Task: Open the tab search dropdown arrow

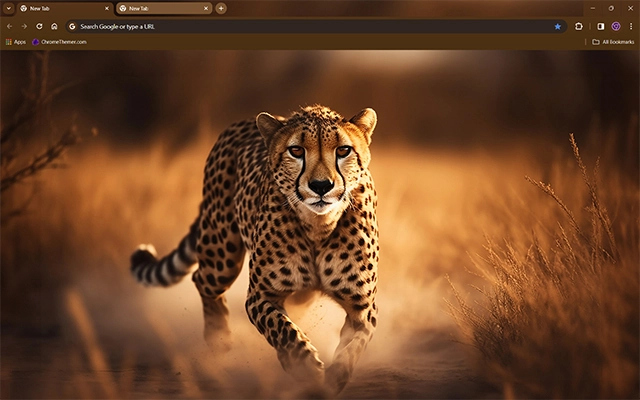Action: coord(9,8)
